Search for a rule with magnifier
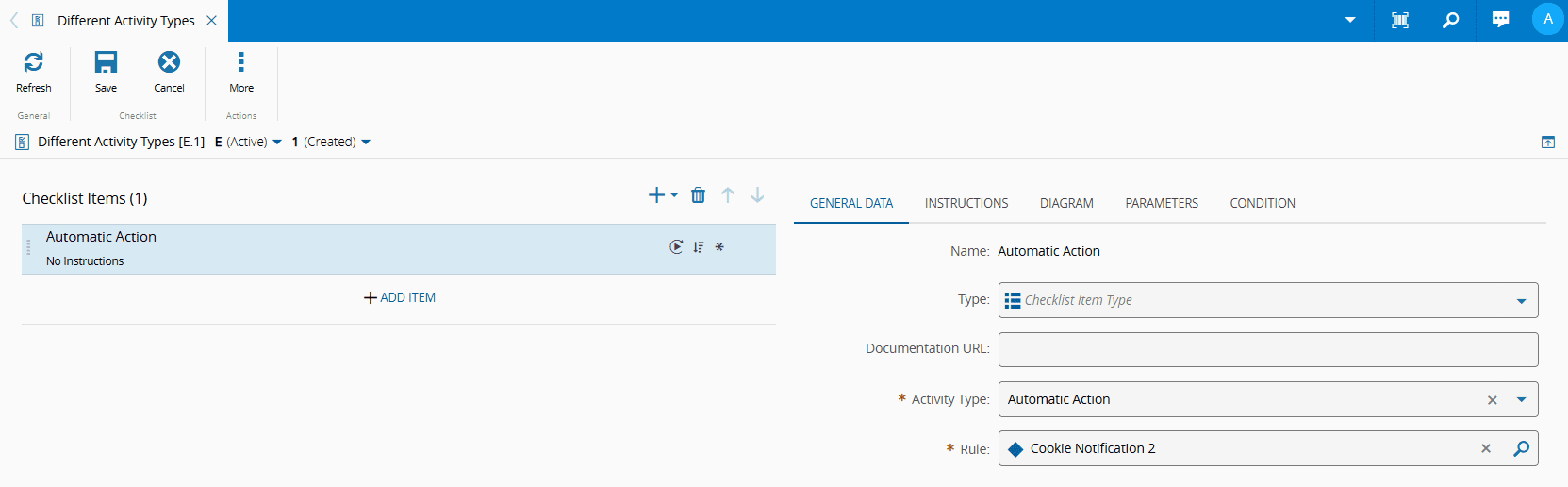The image size is (1568, 487). point(1521,448)
